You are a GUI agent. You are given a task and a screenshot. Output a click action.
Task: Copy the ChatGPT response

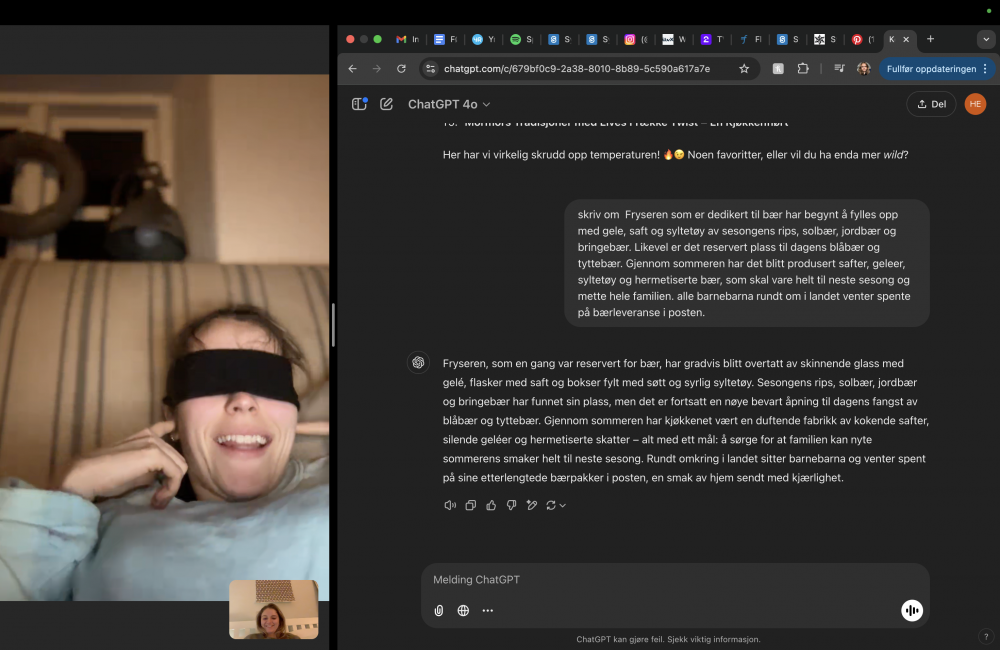(471, 505)
